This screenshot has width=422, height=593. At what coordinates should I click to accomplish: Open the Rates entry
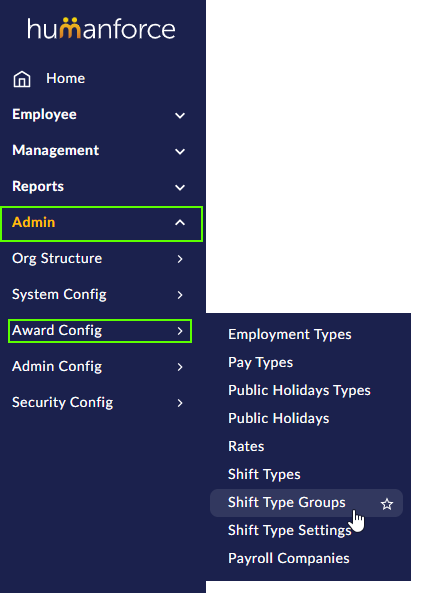pos(246,446)
